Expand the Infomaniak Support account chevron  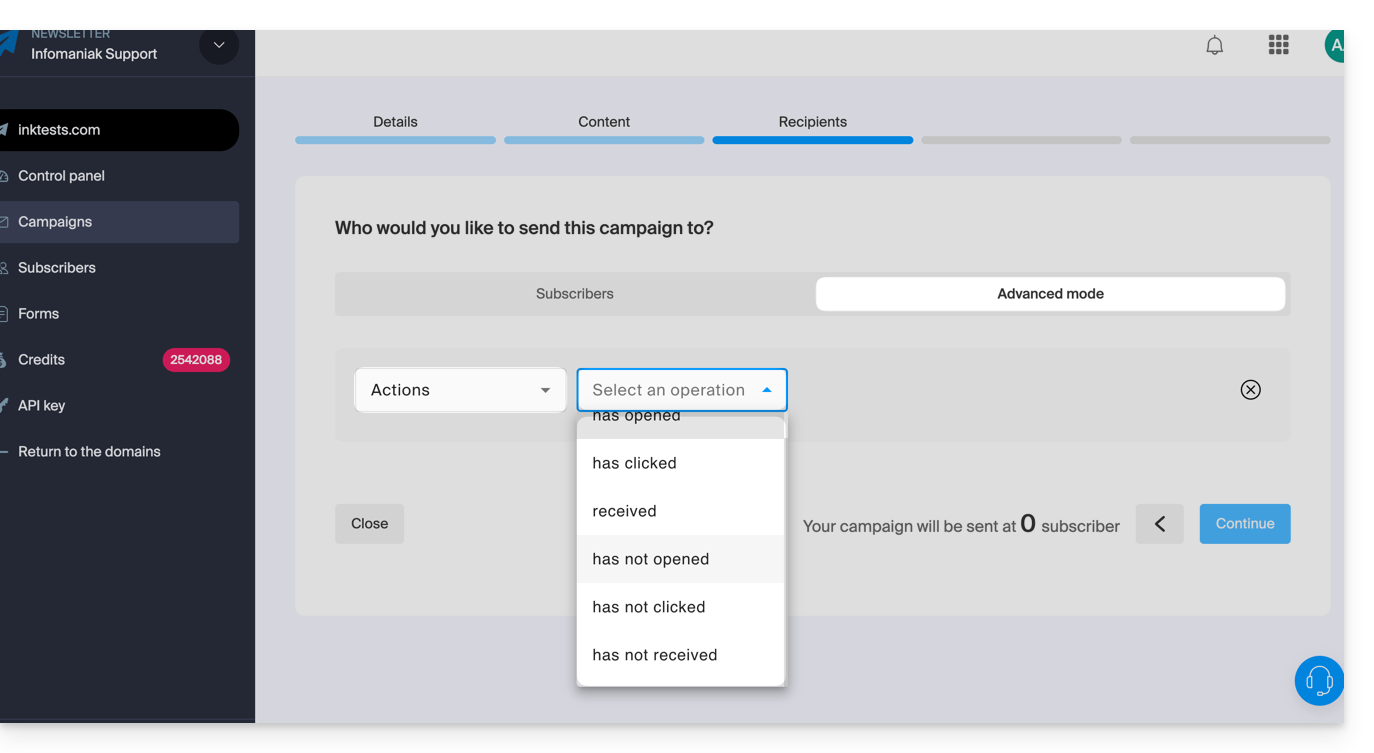pos(219,46)
